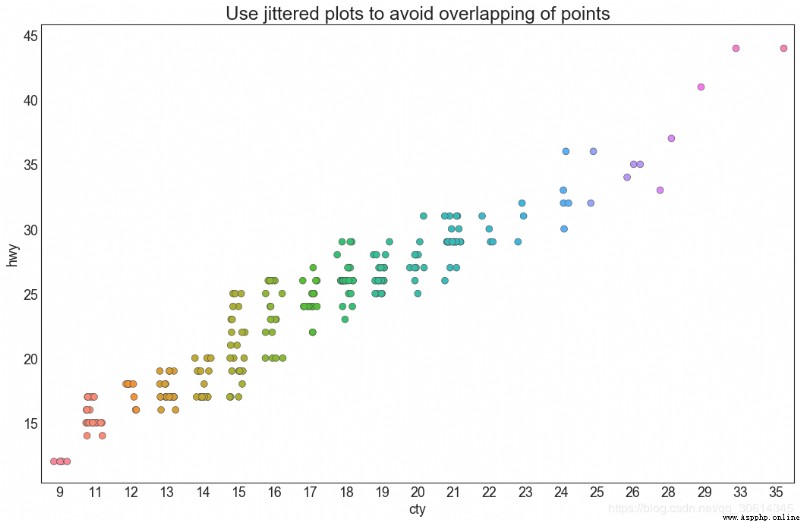Click the x-axis tick label 9

[60, 492]
